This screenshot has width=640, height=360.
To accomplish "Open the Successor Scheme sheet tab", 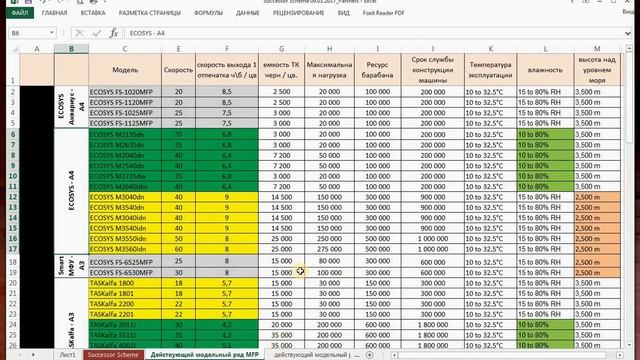I will (113, 355).
